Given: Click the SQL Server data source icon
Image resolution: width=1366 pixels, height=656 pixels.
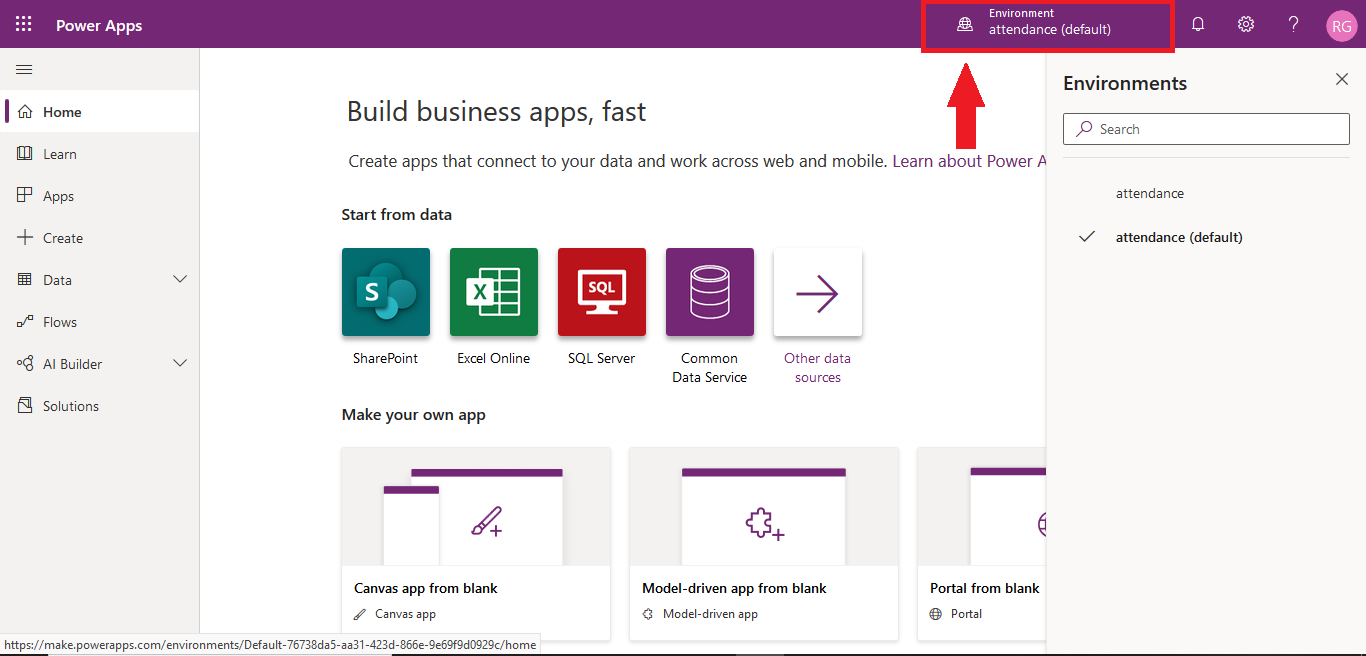Looking at the screenshot, I should click(602, 292).
